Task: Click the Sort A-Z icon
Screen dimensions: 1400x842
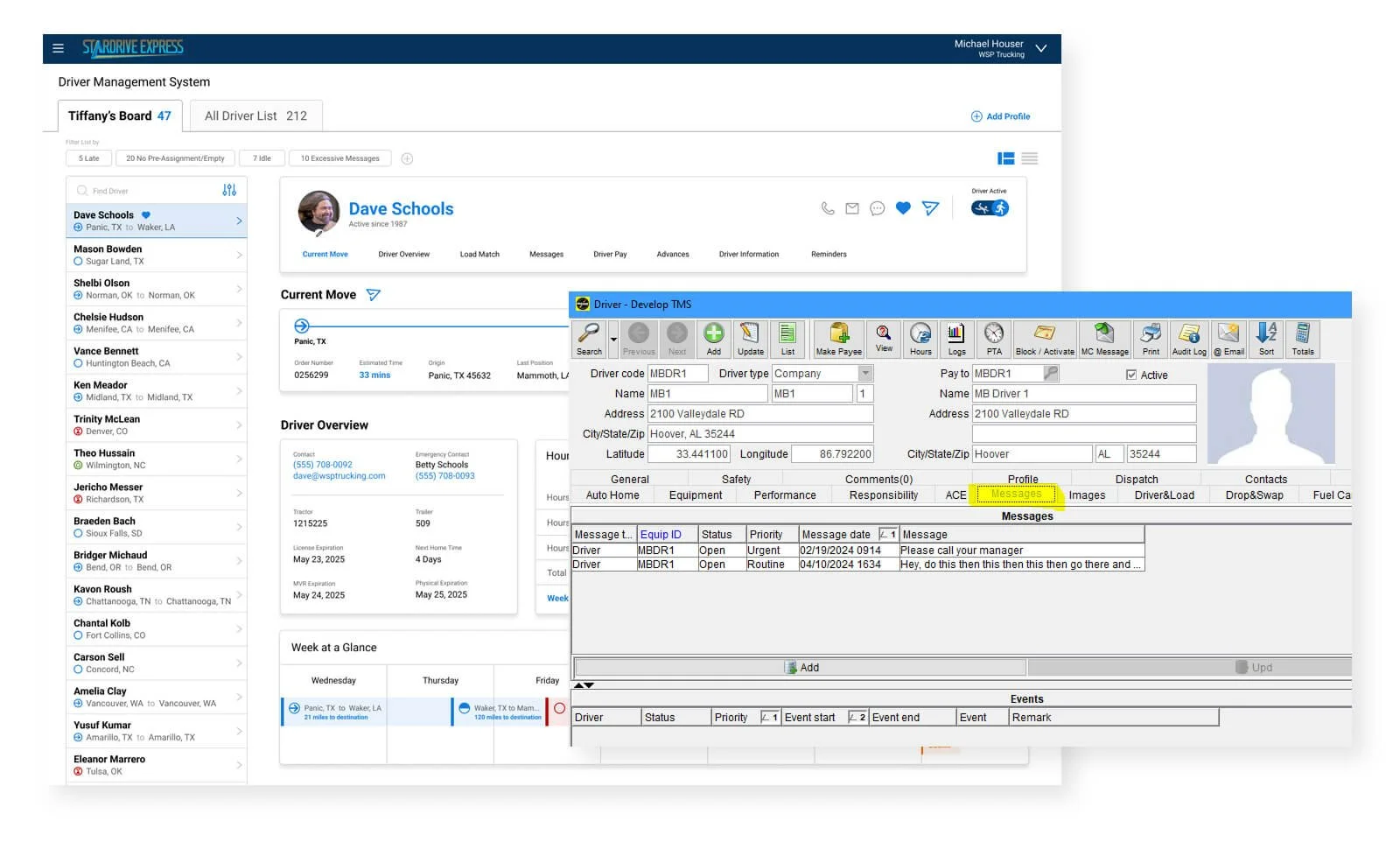Action: tap(1266, 339)
